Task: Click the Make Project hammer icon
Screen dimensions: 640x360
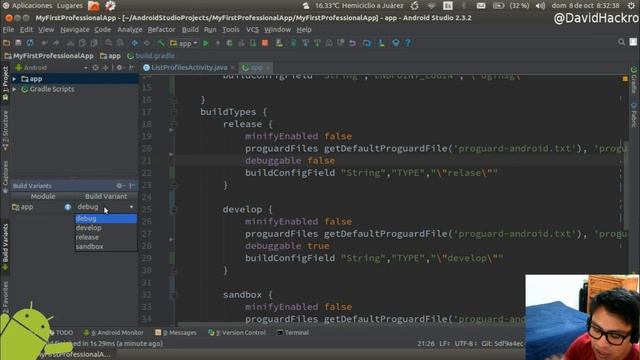Action: pos(161,43)
